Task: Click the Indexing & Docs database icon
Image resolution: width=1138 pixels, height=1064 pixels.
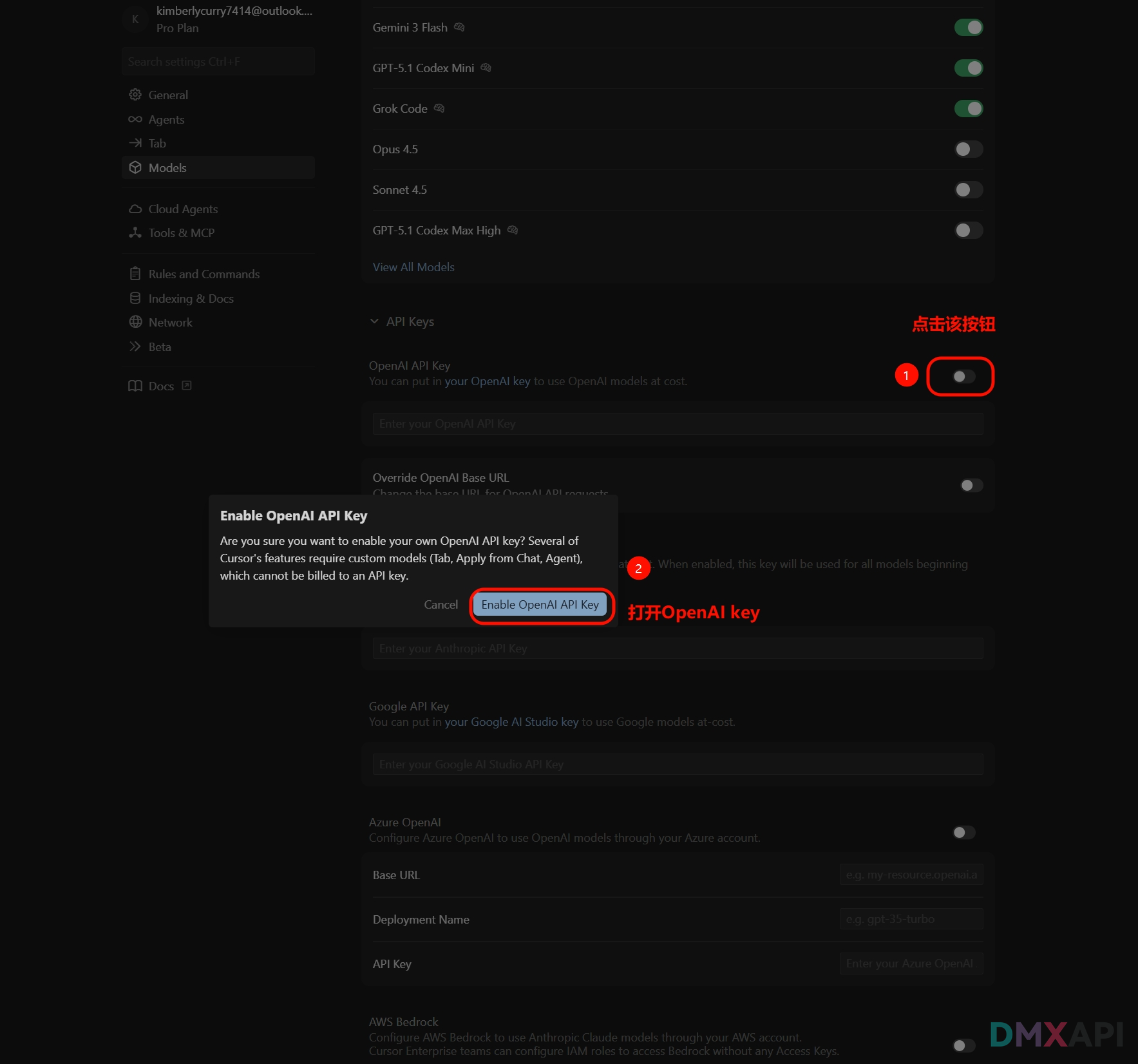Action: pos(135,298)
